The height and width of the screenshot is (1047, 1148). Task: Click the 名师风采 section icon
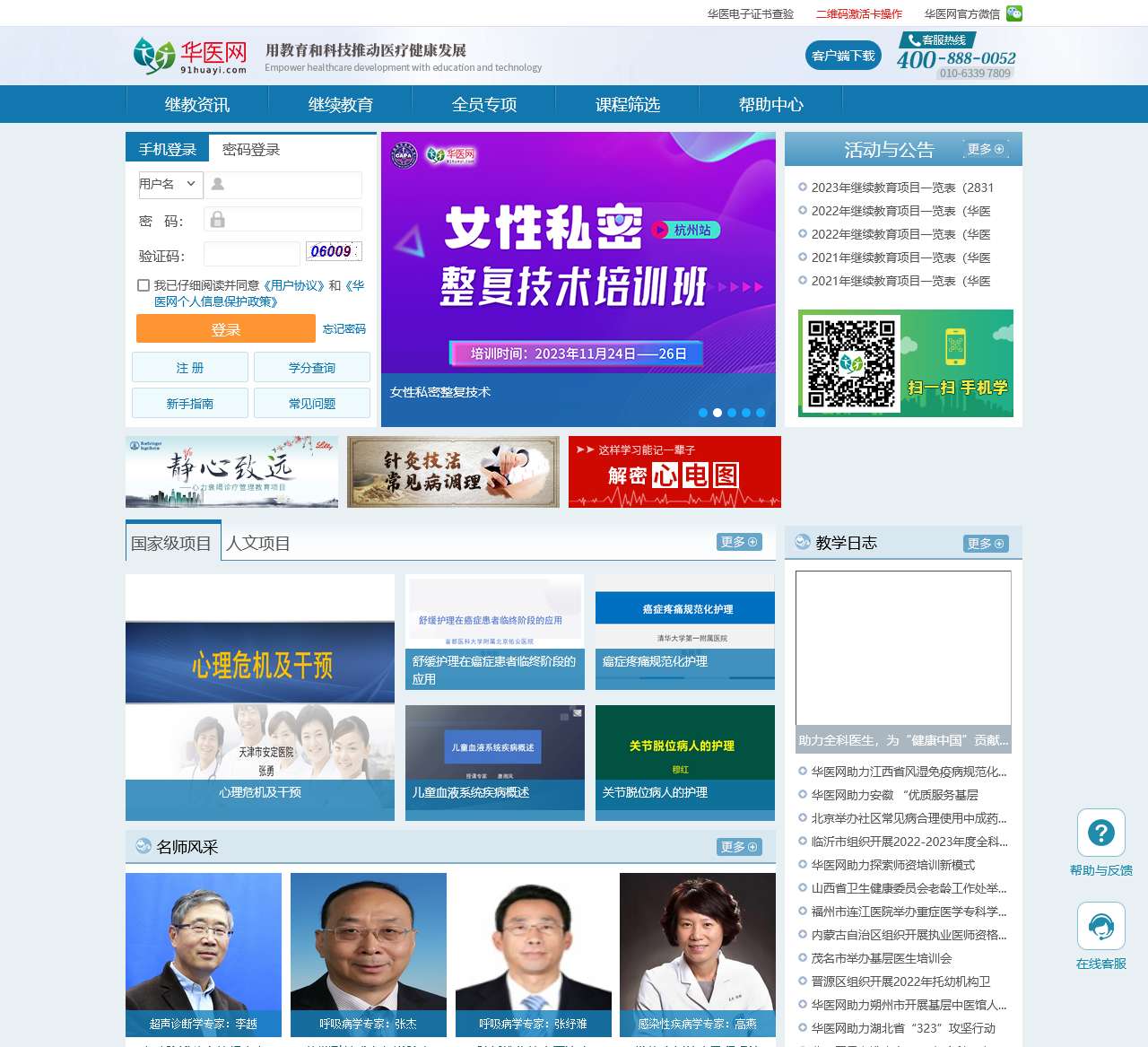click(143, 845)
